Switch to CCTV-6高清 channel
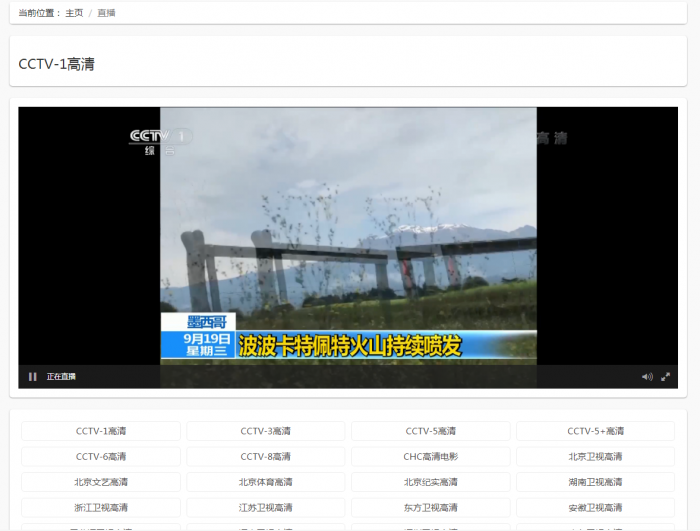This screenshot has width=700, height=531. point(101,457)
